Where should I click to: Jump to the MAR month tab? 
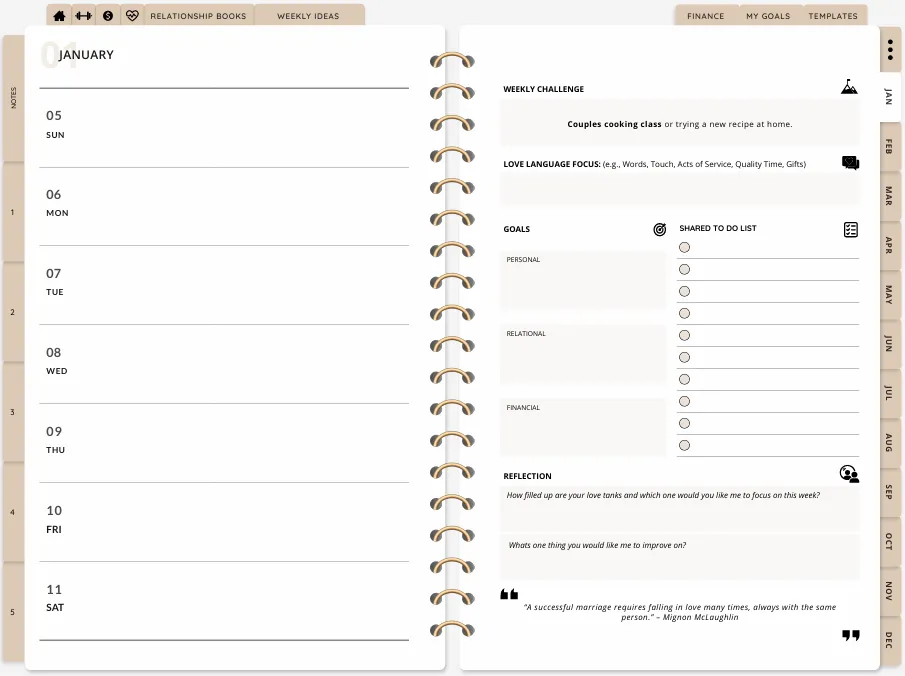(x=889, y=196)
